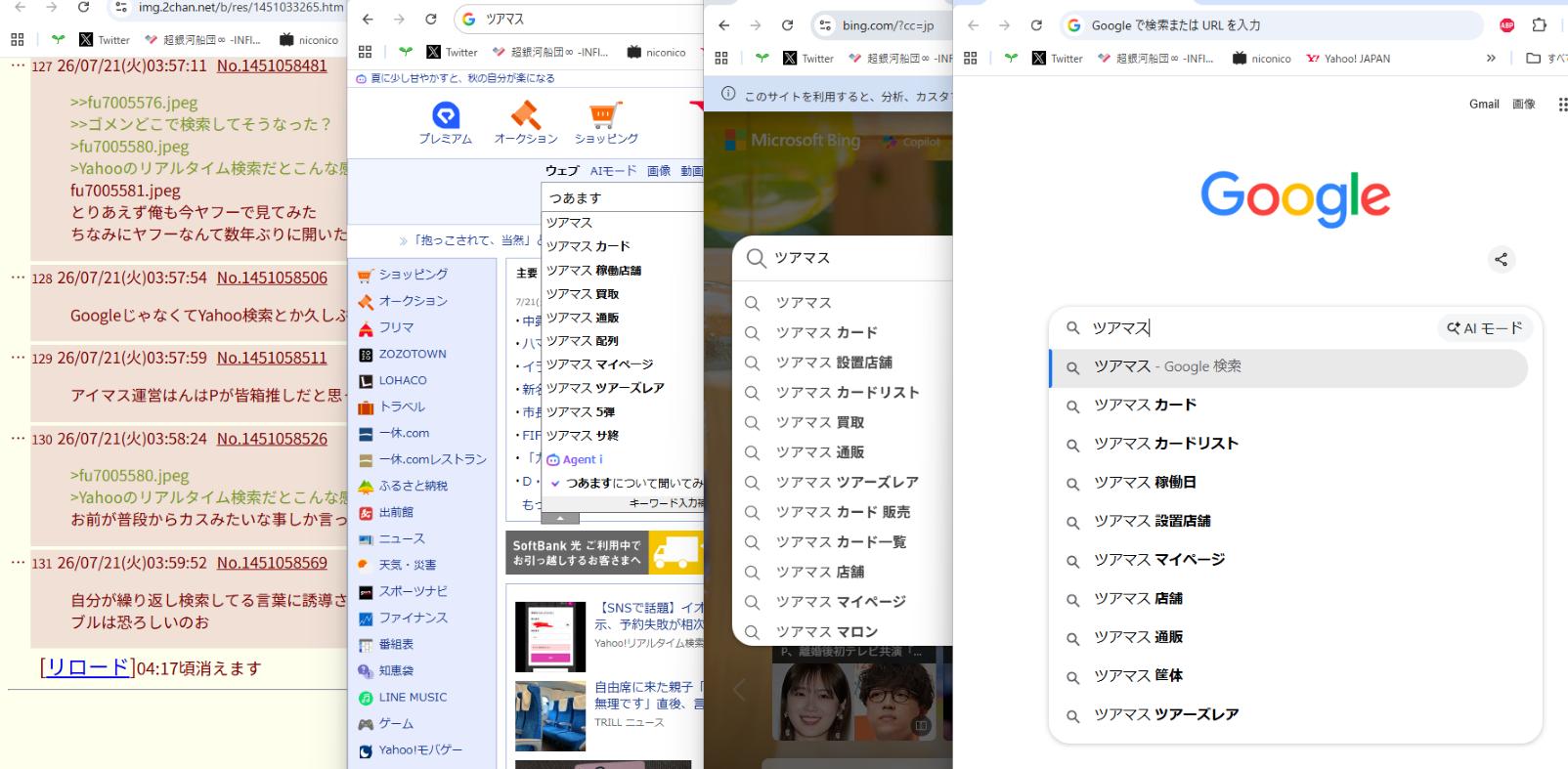Reload the Google browser window

[1036, 25]
